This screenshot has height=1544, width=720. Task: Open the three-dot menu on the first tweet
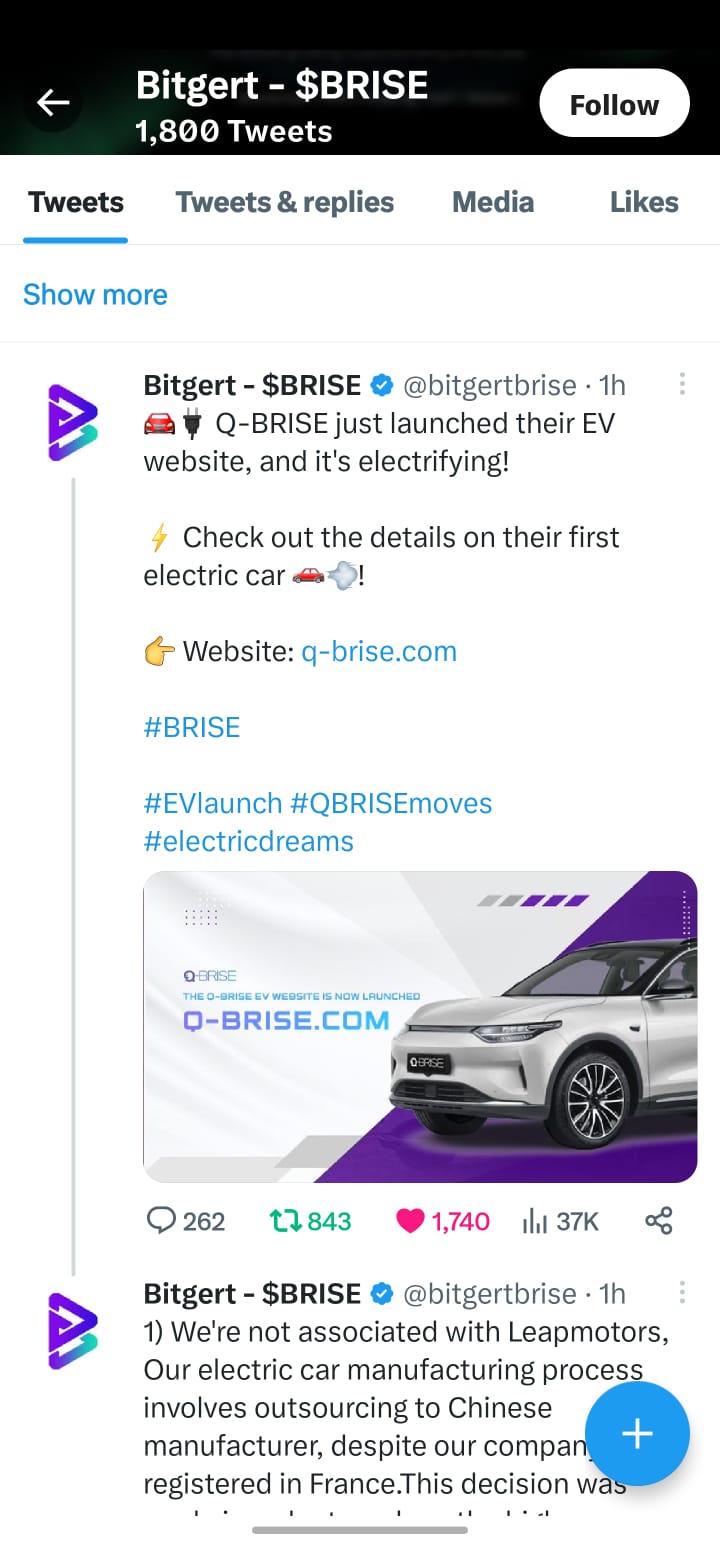click(x=682, y=384)
